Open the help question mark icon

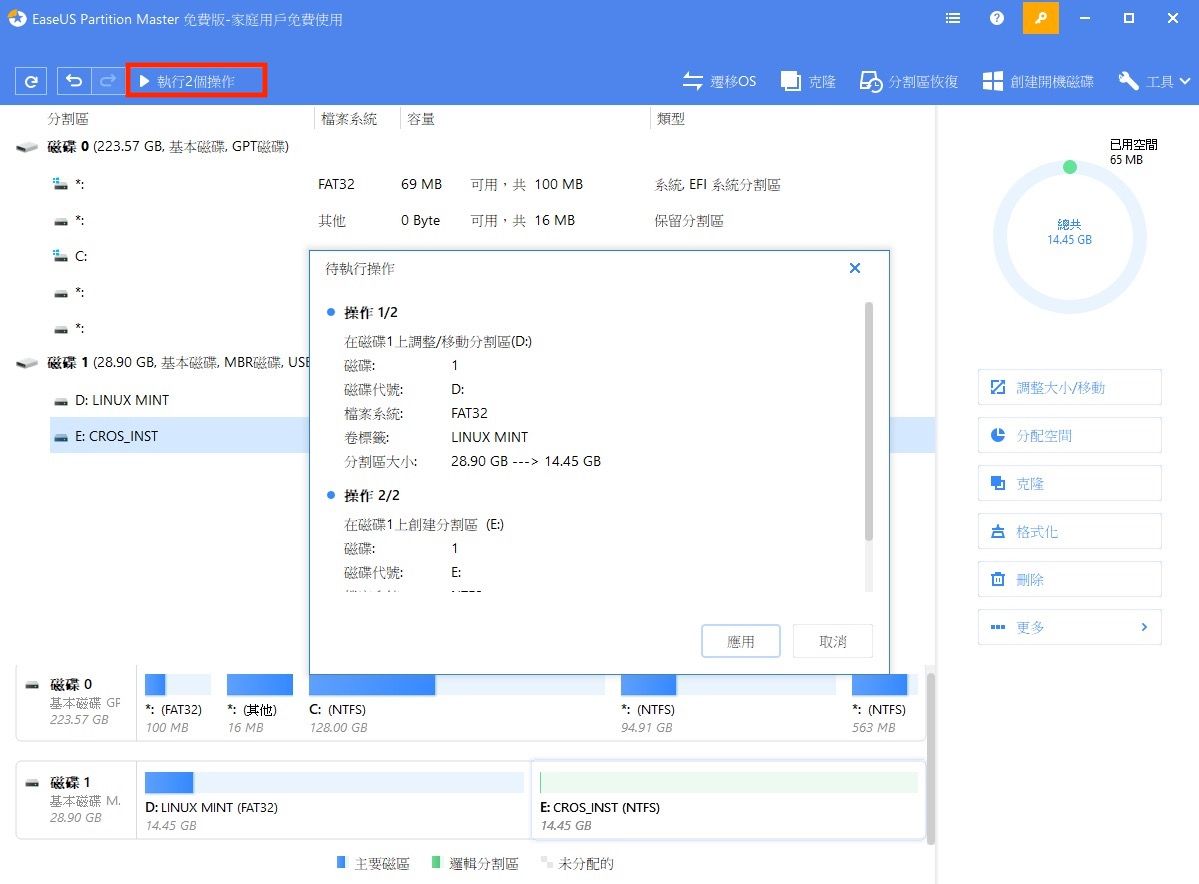pos(996,18)
